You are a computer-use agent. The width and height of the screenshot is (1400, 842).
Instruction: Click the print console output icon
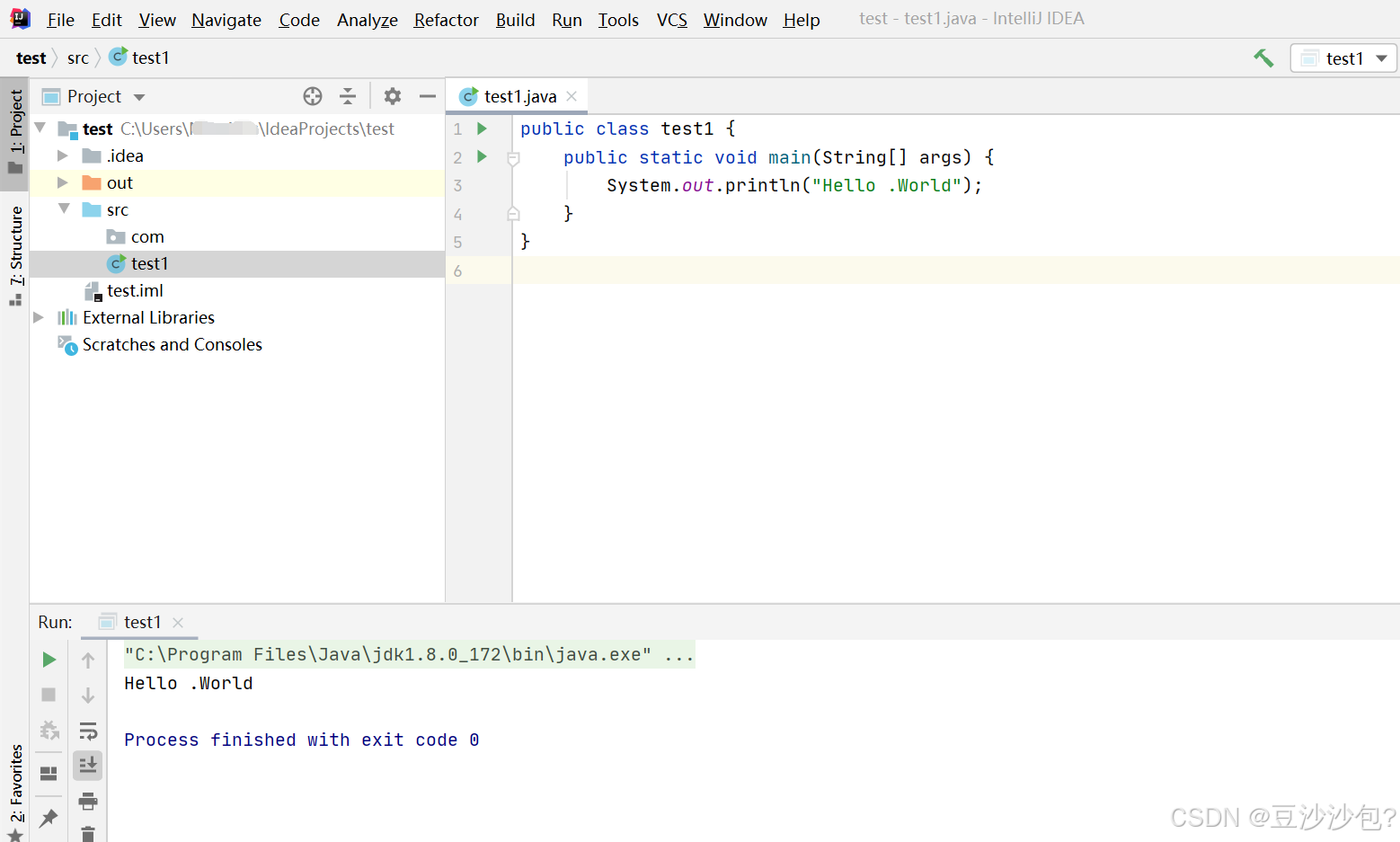[x=88, y=801]
